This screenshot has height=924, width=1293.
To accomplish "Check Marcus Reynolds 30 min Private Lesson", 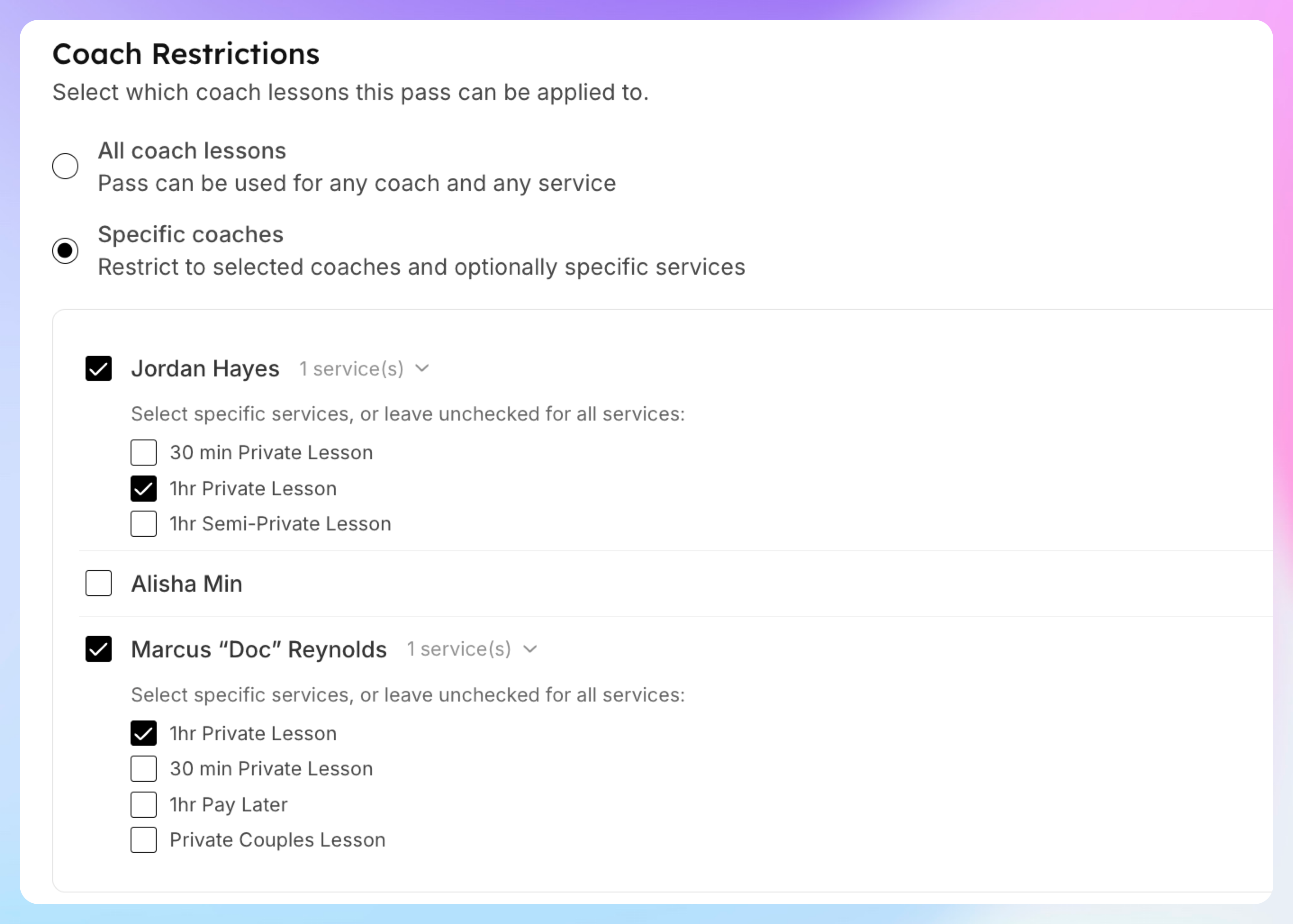I will (143, 769).
